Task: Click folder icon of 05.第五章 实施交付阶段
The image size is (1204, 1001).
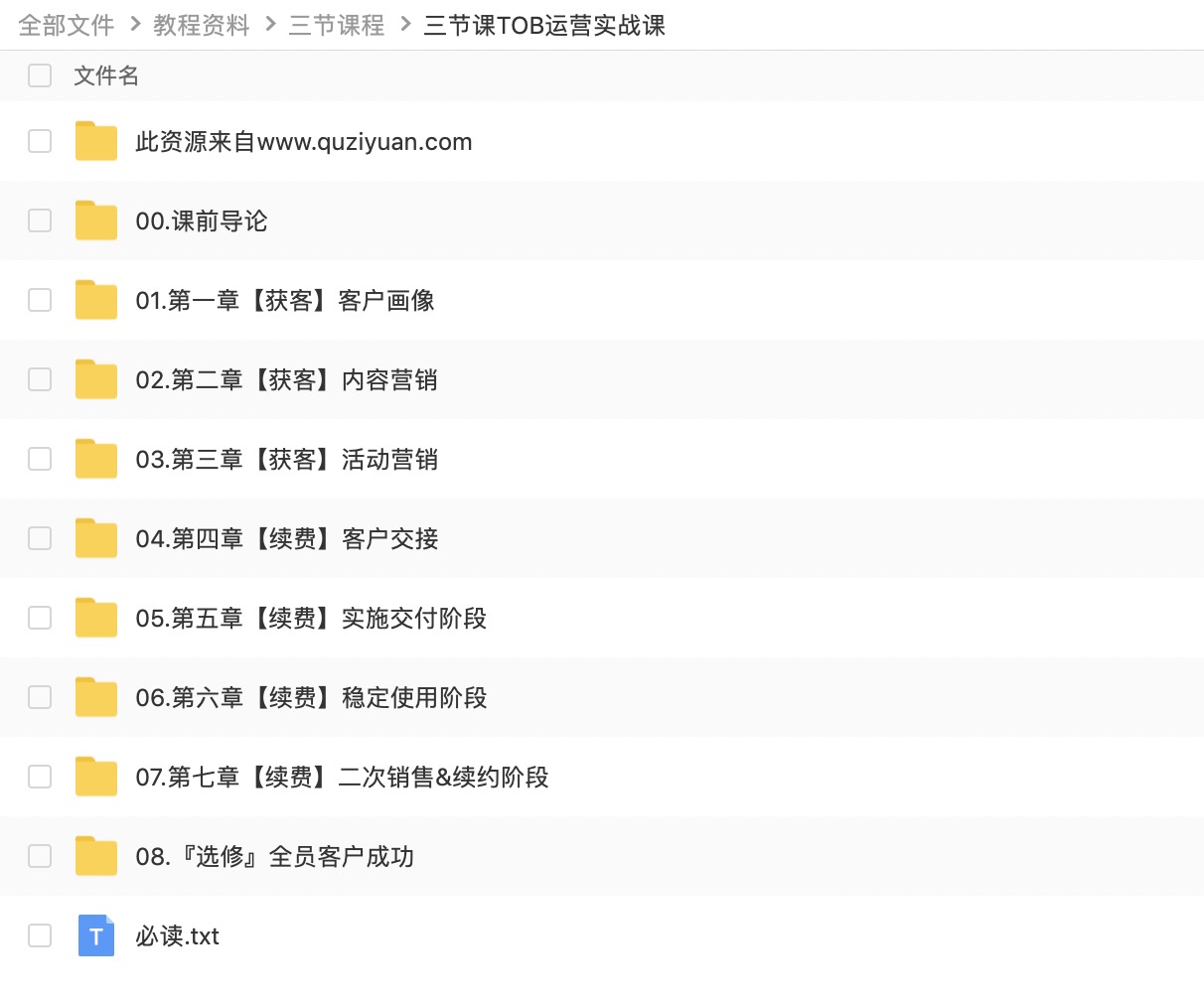Action: tap(96, 618)
